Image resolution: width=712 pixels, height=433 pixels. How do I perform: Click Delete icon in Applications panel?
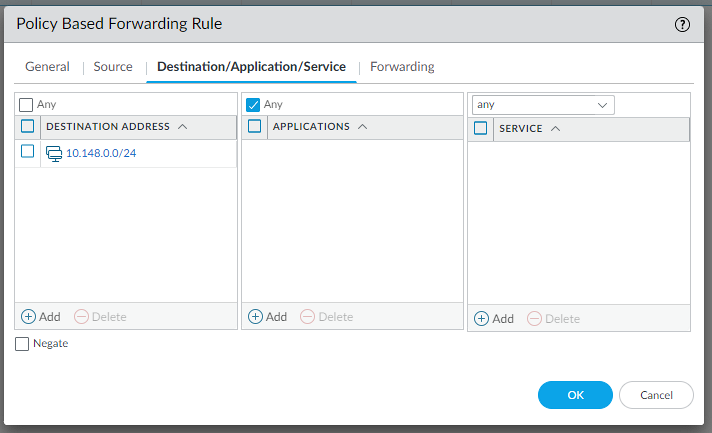coord(308,316)
